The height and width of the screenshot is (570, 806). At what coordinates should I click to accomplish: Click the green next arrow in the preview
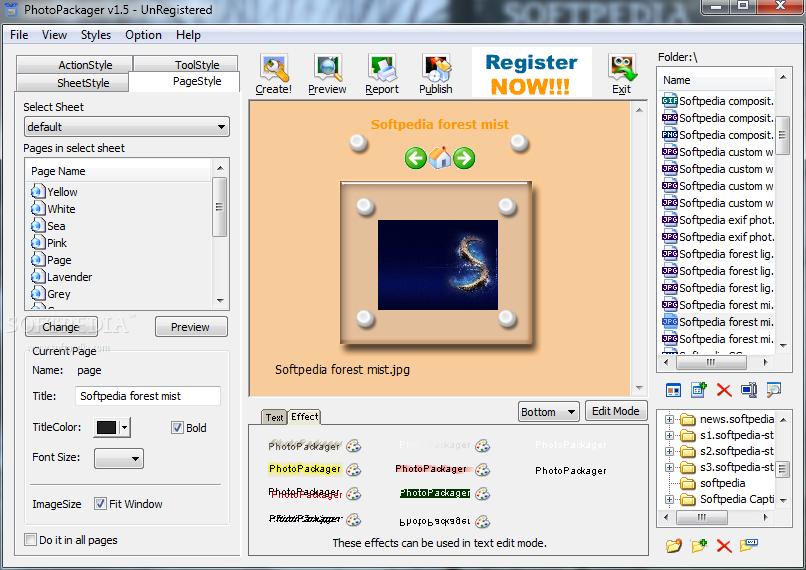click(x=464, y=158)
